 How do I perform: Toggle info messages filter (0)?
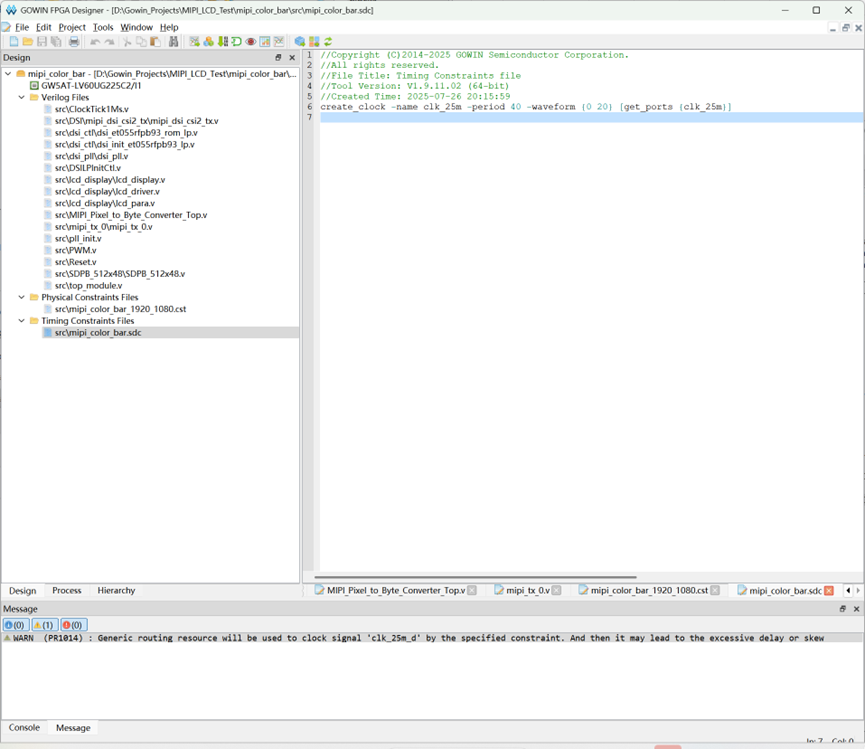[x=15, y=625]
